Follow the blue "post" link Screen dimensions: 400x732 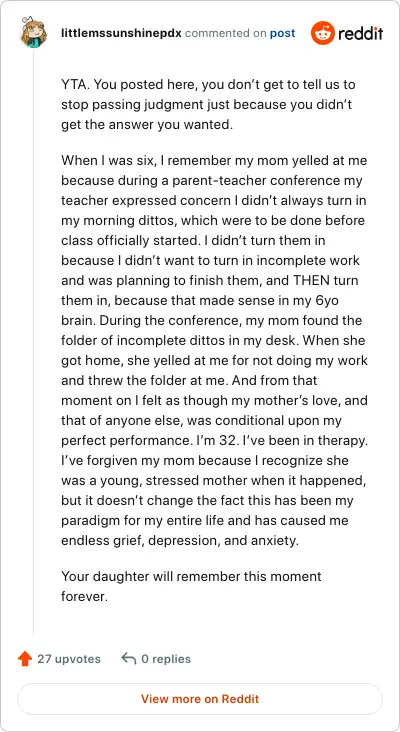pyautogui.click(x=282, y=34)
